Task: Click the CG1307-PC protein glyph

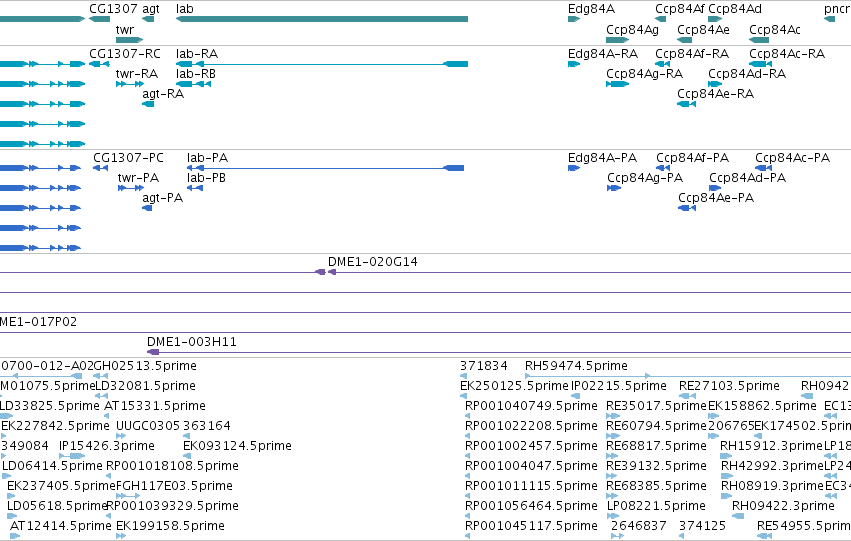Action: point(100,168)
